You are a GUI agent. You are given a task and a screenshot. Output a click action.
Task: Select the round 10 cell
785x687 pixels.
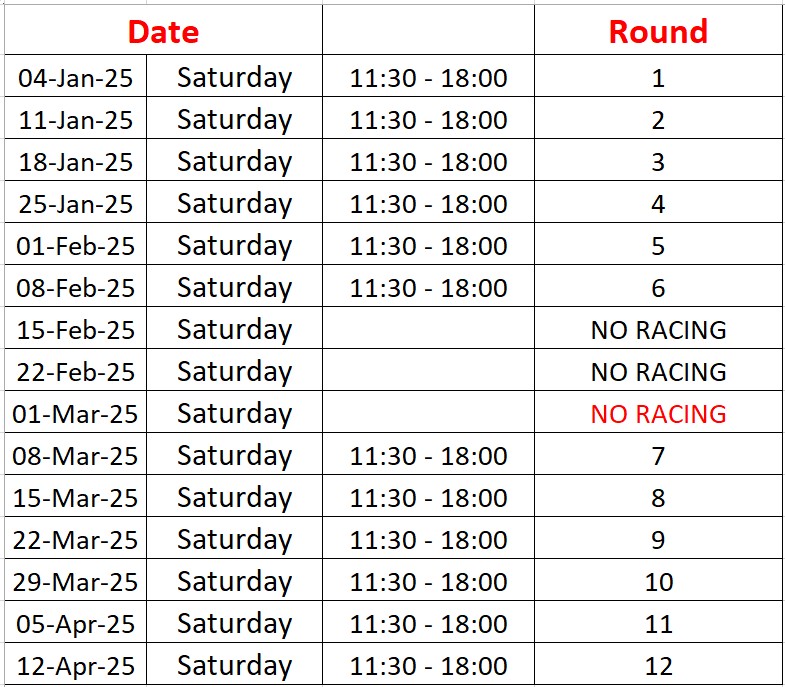point(658,581)
